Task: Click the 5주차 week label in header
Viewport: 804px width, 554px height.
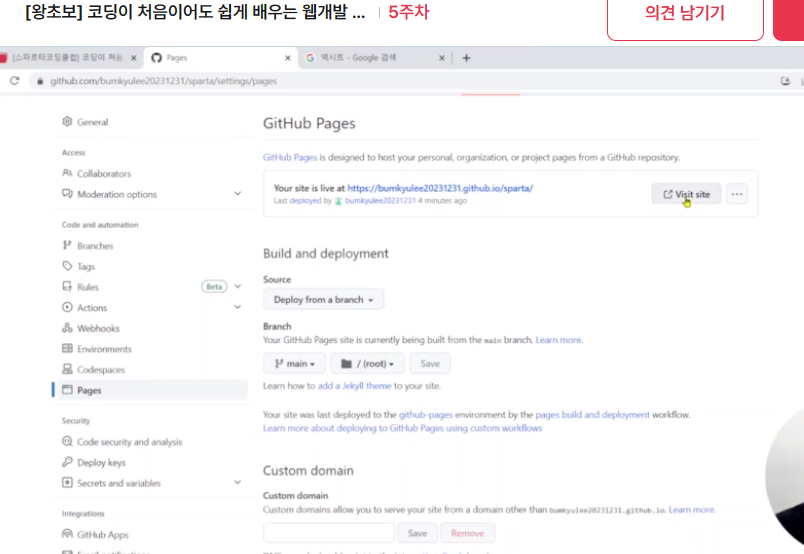Action: (409, 12)
